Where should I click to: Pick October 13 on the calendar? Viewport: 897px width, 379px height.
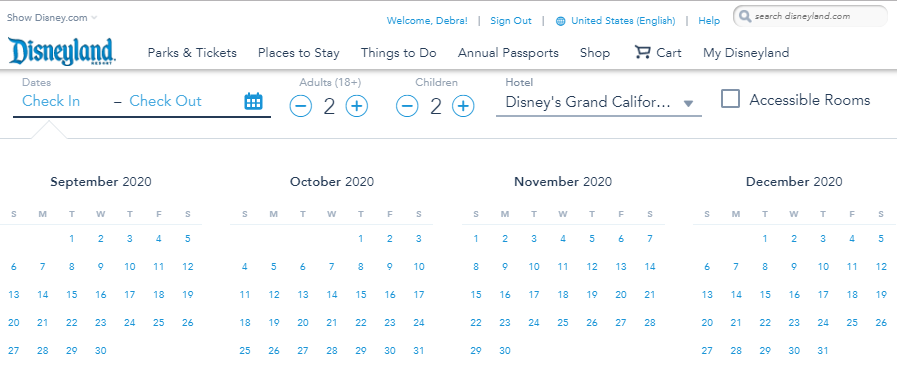point(303,295)
